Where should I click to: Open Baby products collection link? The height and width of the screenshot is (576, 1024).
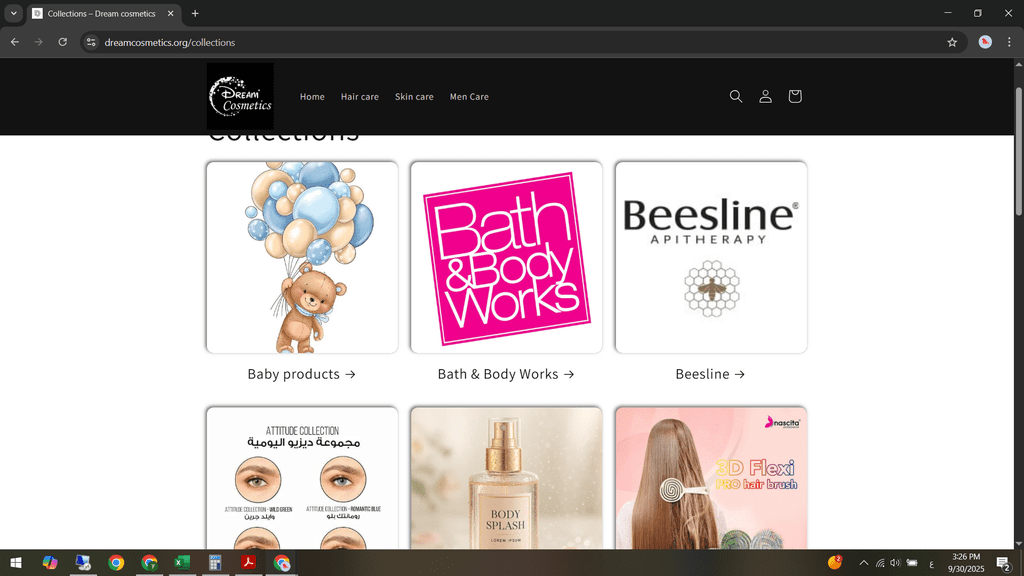tap(302, 374)
